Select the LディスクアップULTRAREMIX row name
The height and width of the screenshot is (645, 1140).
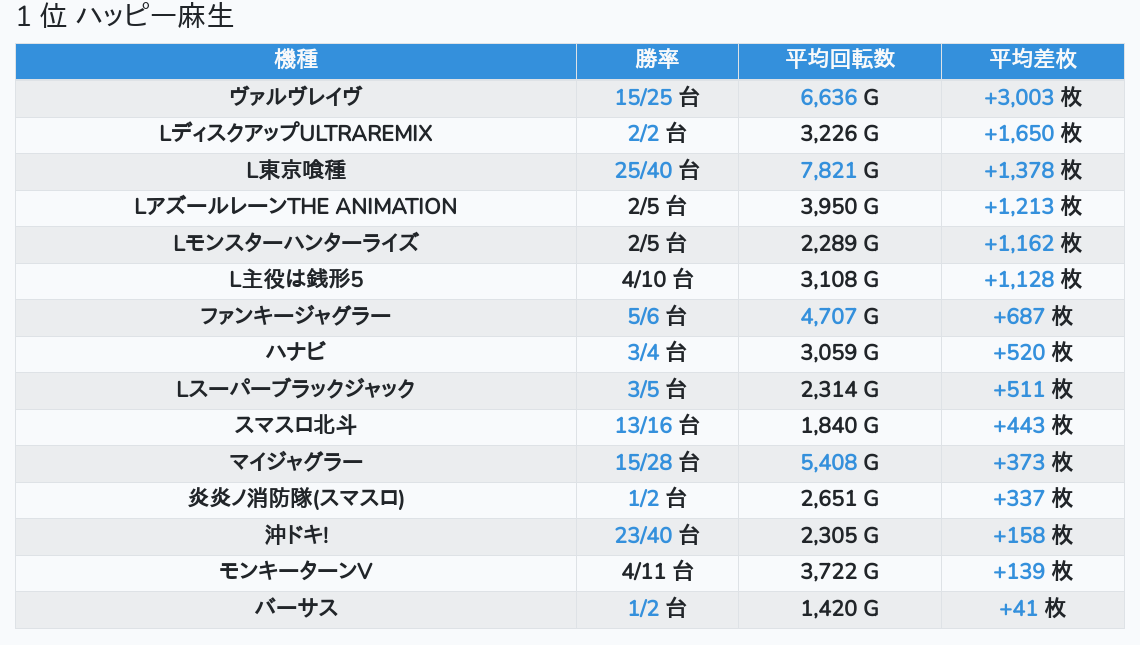coord(295,134)
